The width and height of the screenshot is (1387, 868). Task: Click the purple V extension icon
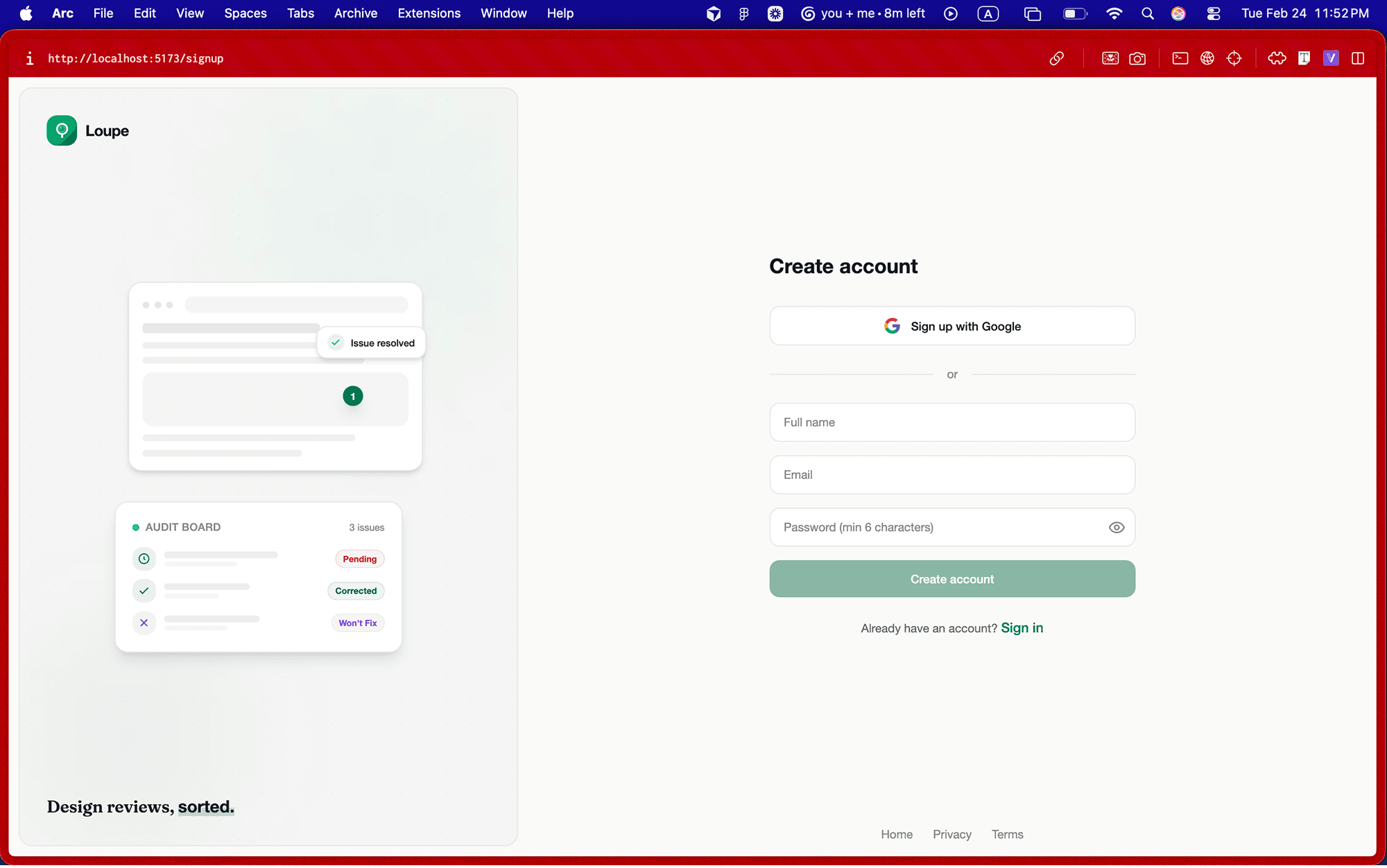[1331, 58]
